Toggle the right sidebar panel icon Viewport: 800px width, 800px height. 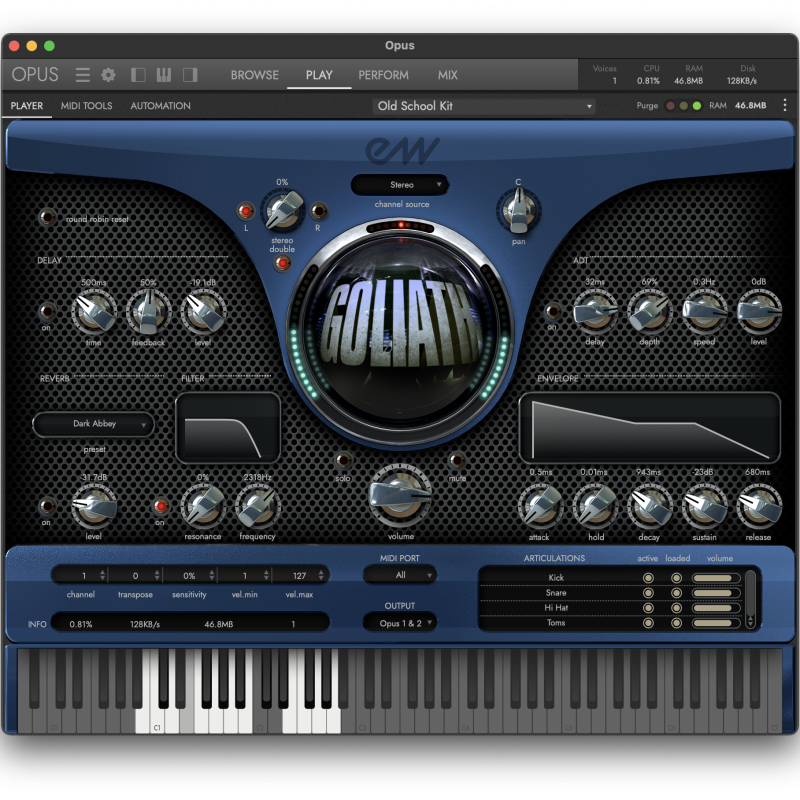click(190, 75)
